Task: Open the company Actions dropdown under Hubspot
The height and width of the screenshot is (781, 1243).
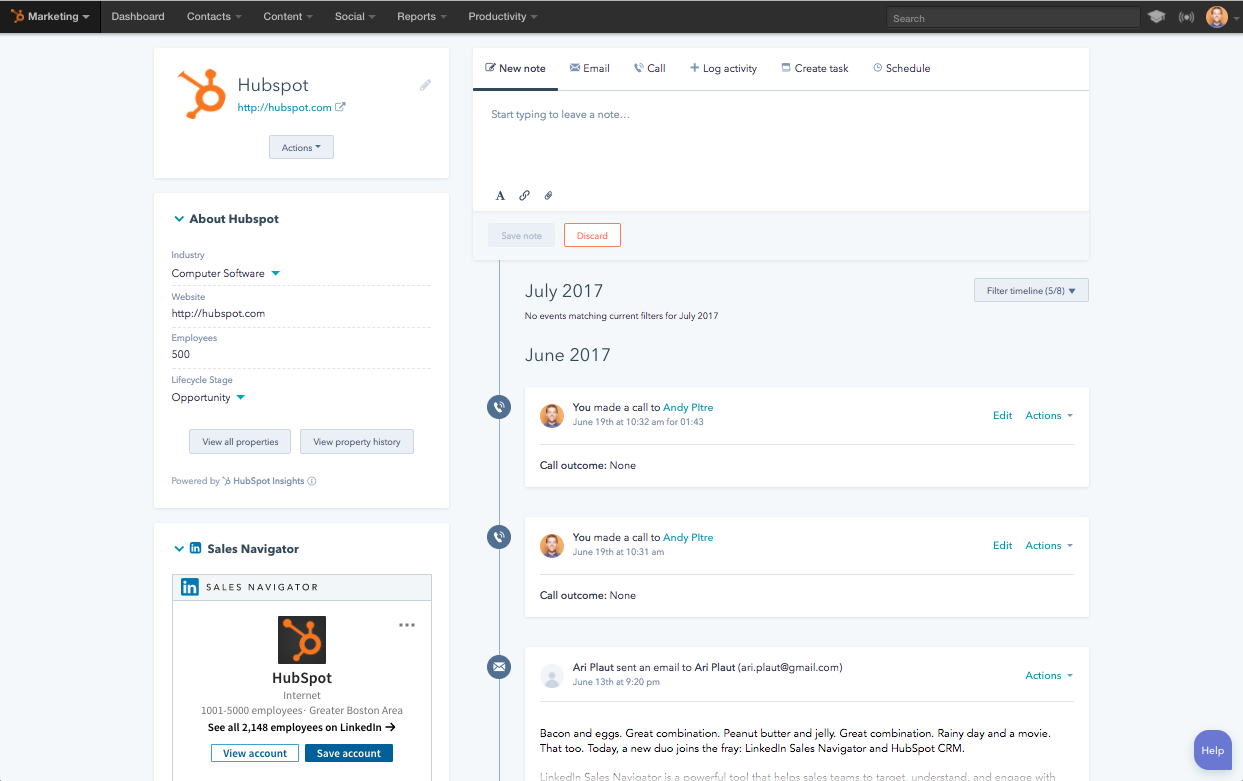Action: [x=301, y=147]
